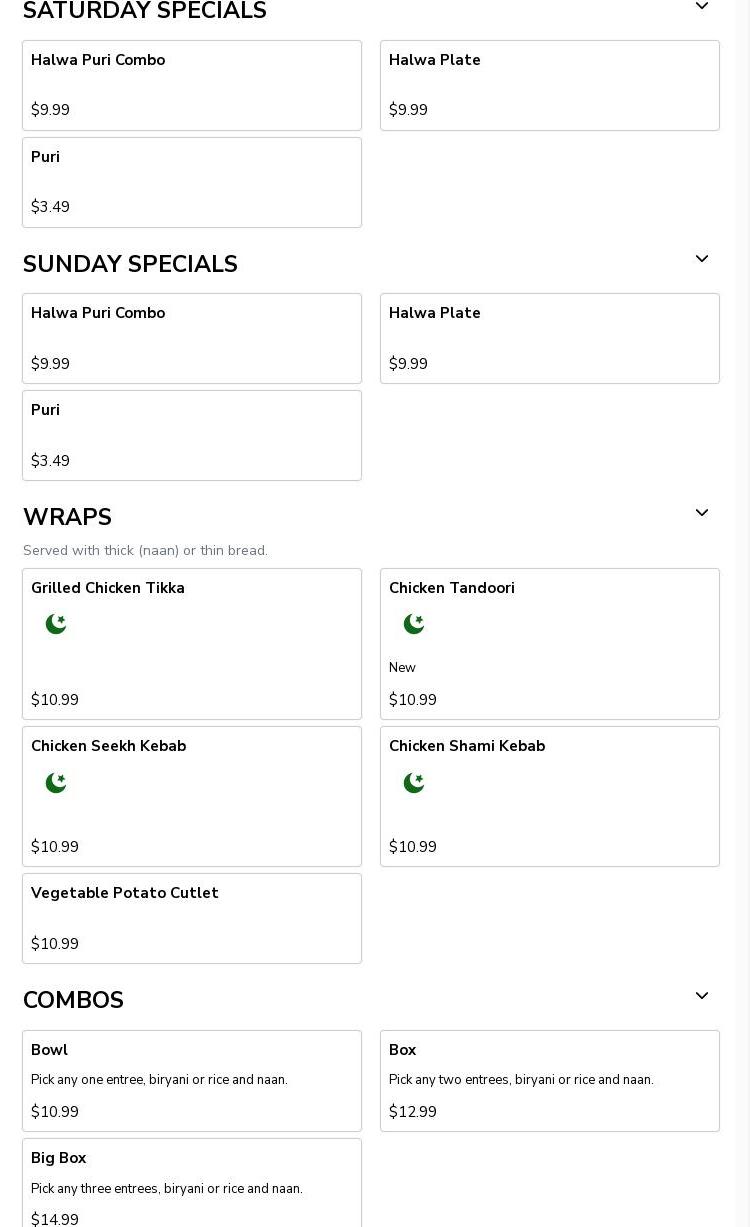Viewport: 750px width, 1227px height.
Task: Select Halwa Plate under Sunday Specials
Action: click(550, 338)
